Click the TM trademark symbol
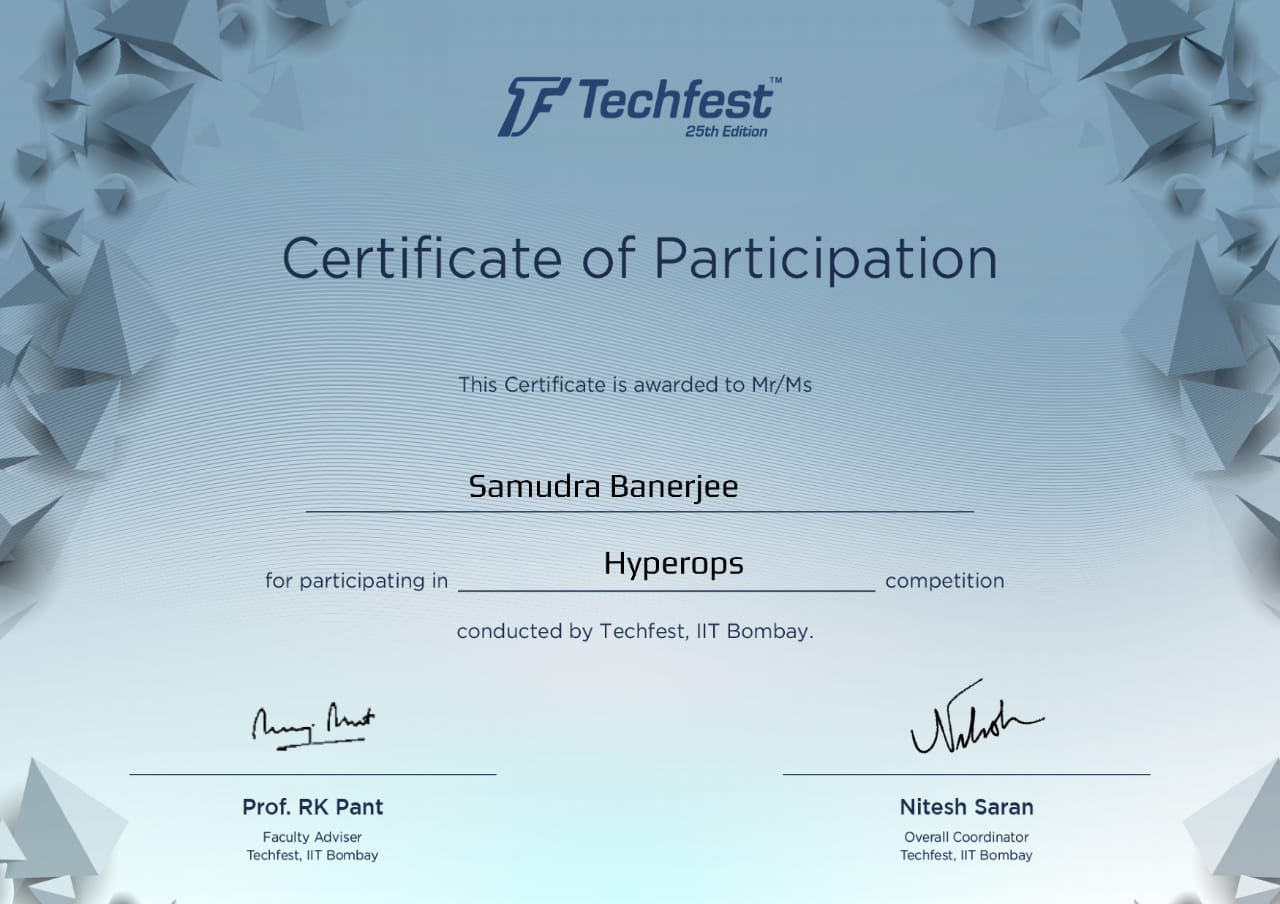This screenshot has width=1280, height=904. click(775, 80)
